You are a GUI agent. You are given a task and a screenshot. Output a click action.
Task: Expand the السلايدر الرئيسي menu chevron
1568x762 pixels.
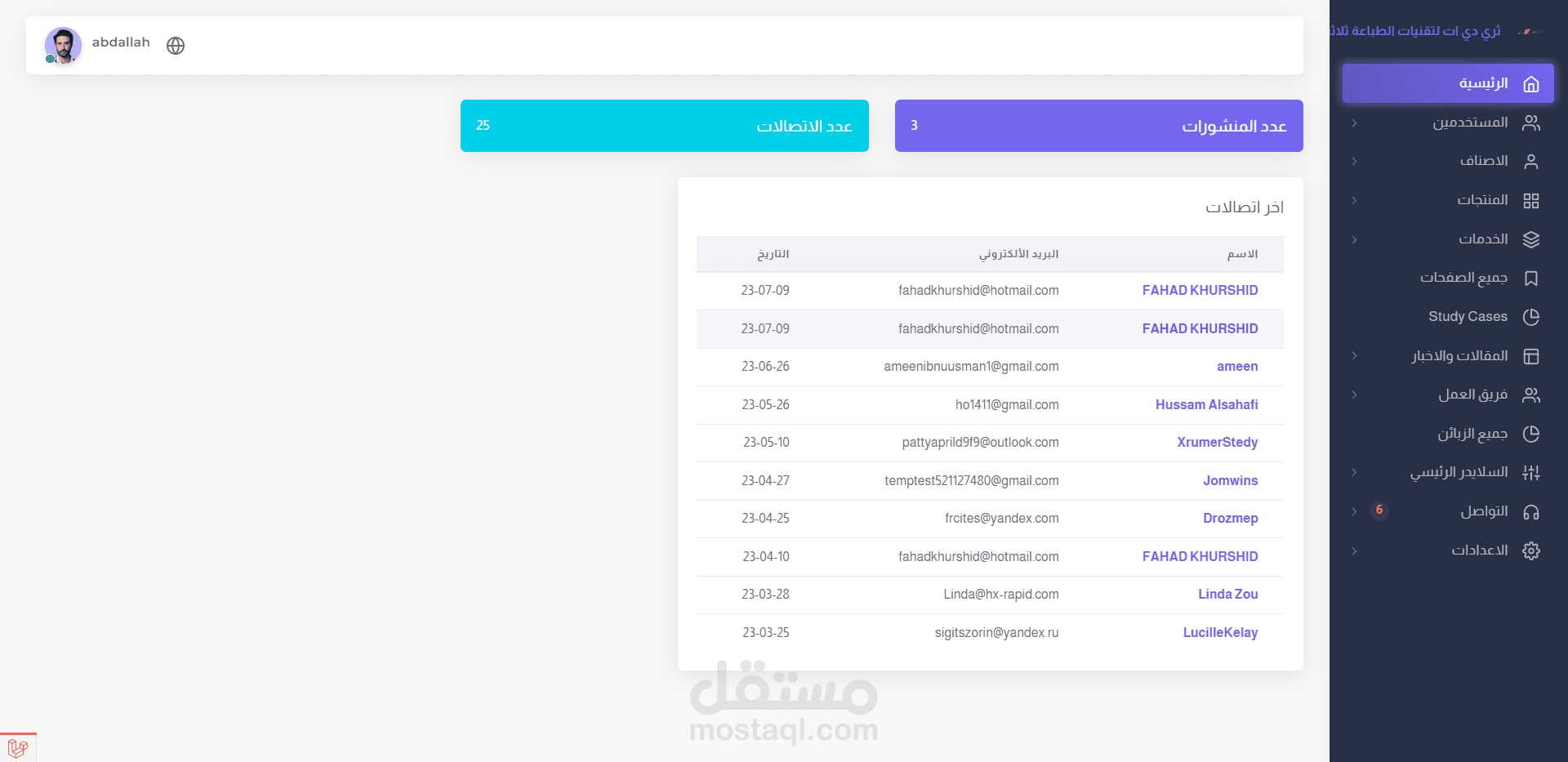1354,472
